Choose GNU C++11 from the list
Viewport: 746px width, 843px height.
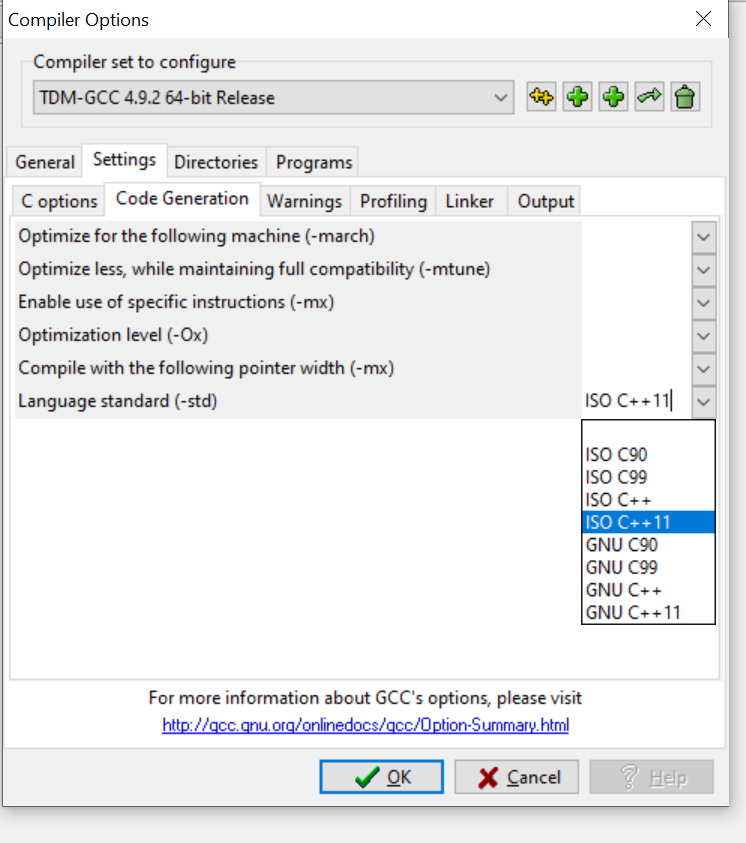tap(648, 613)
